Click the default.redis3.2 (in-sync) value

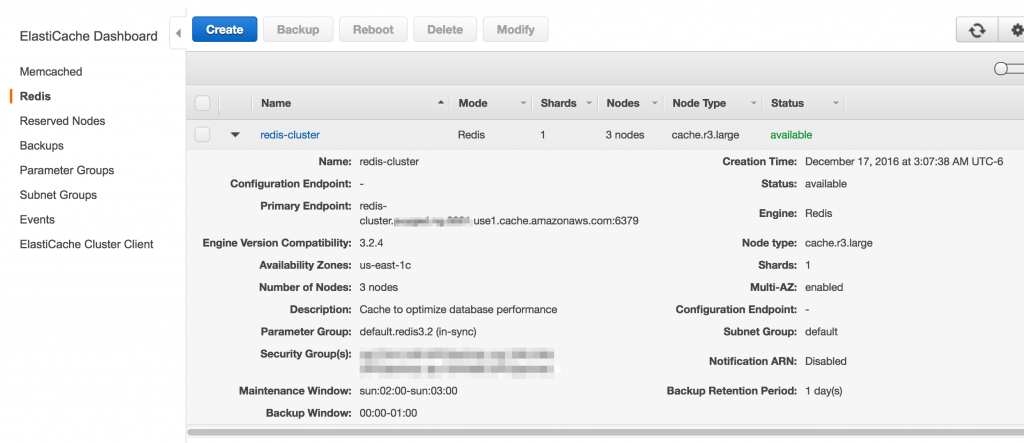tap(418, 332)
